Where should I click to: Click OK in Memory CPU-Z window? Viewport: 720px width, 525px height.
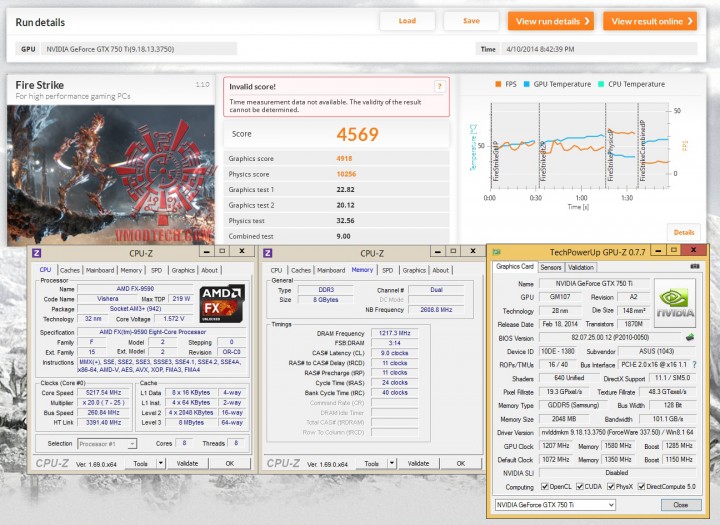(x=461, y=463)
